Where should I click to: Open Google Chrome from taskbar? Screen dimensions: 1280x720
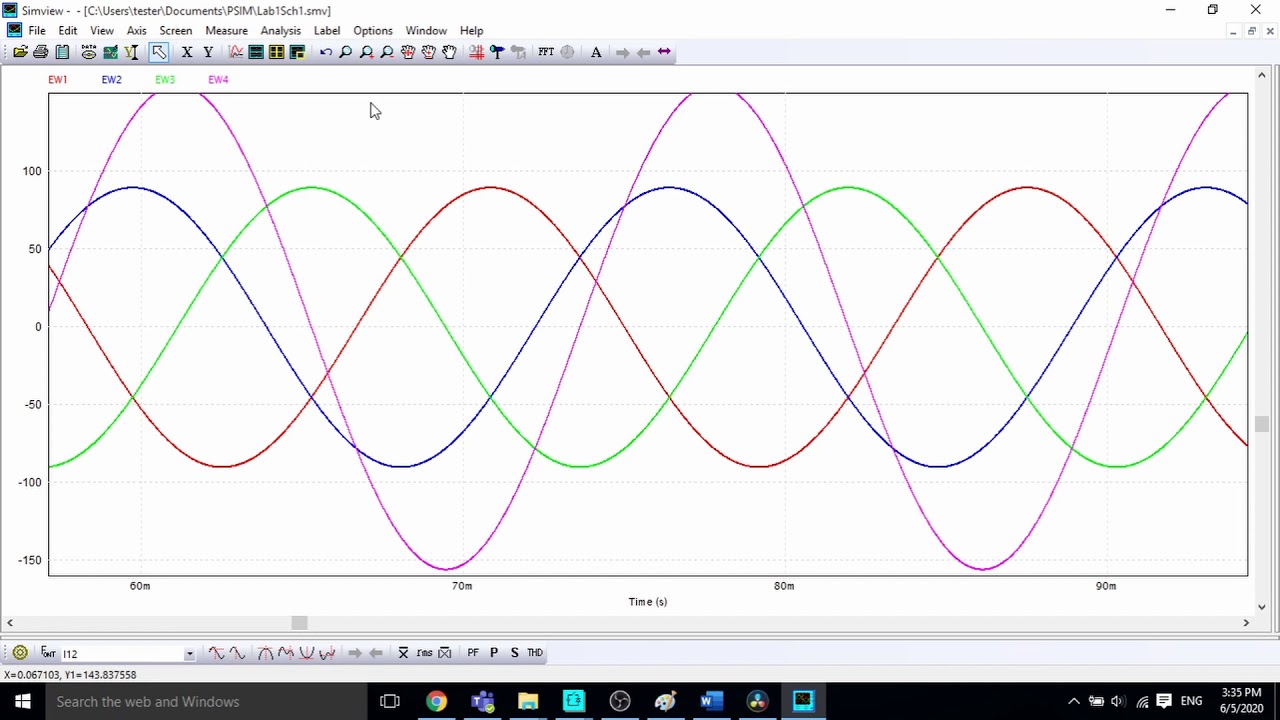[436, 702]
